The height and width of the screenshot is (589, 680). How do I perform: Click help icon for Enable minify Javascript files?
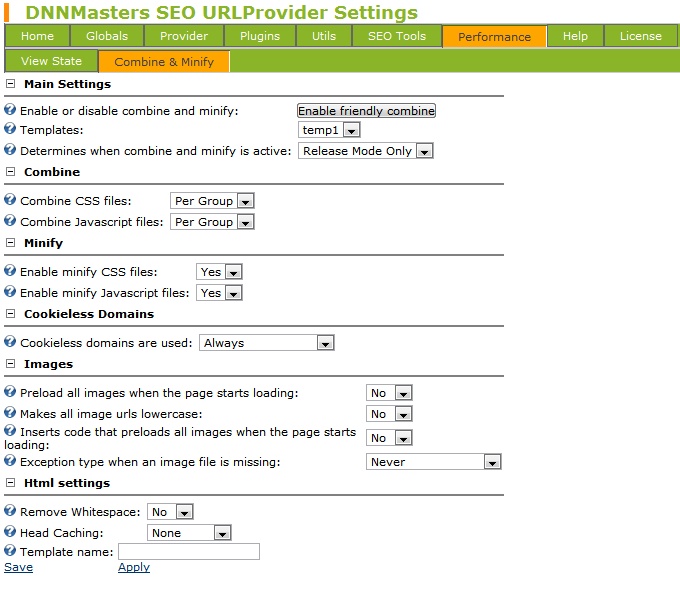pyautogui.click(x=10, y=291)
